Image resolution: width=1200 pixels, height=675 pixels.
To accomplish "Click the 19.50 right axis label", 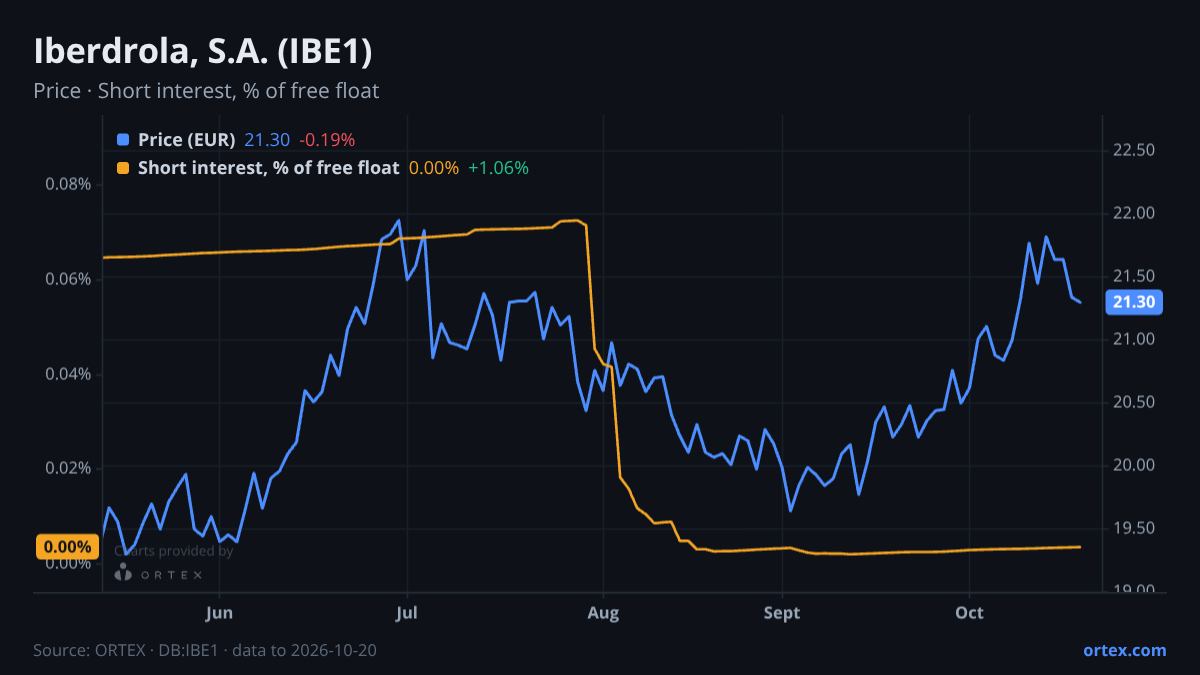I will [x=1134, y=528].
